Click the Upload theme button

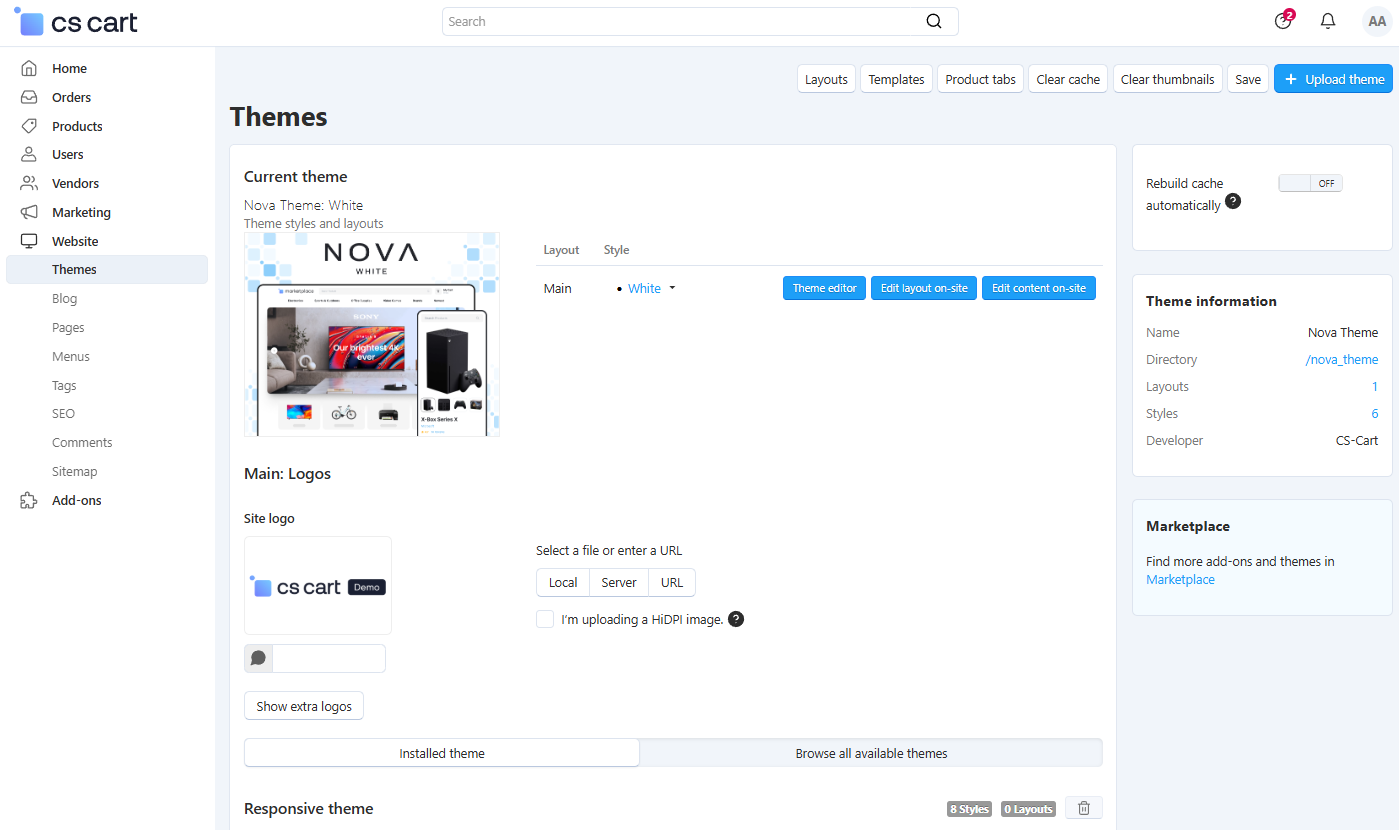[1333, 79]
